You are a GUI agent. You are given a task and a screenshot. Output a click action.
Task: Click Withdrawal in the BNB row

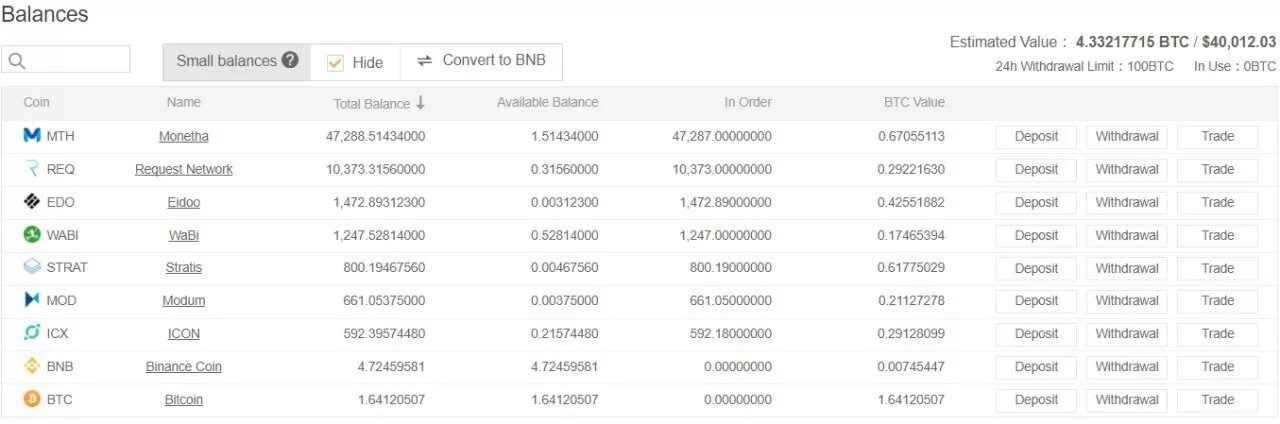[1127, 367]
